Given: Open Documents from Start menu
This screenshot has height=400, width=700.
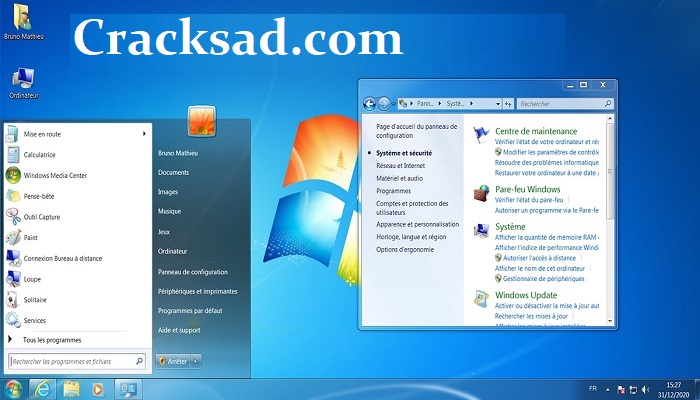Looking at the screenshot, I should pos(173,172).
